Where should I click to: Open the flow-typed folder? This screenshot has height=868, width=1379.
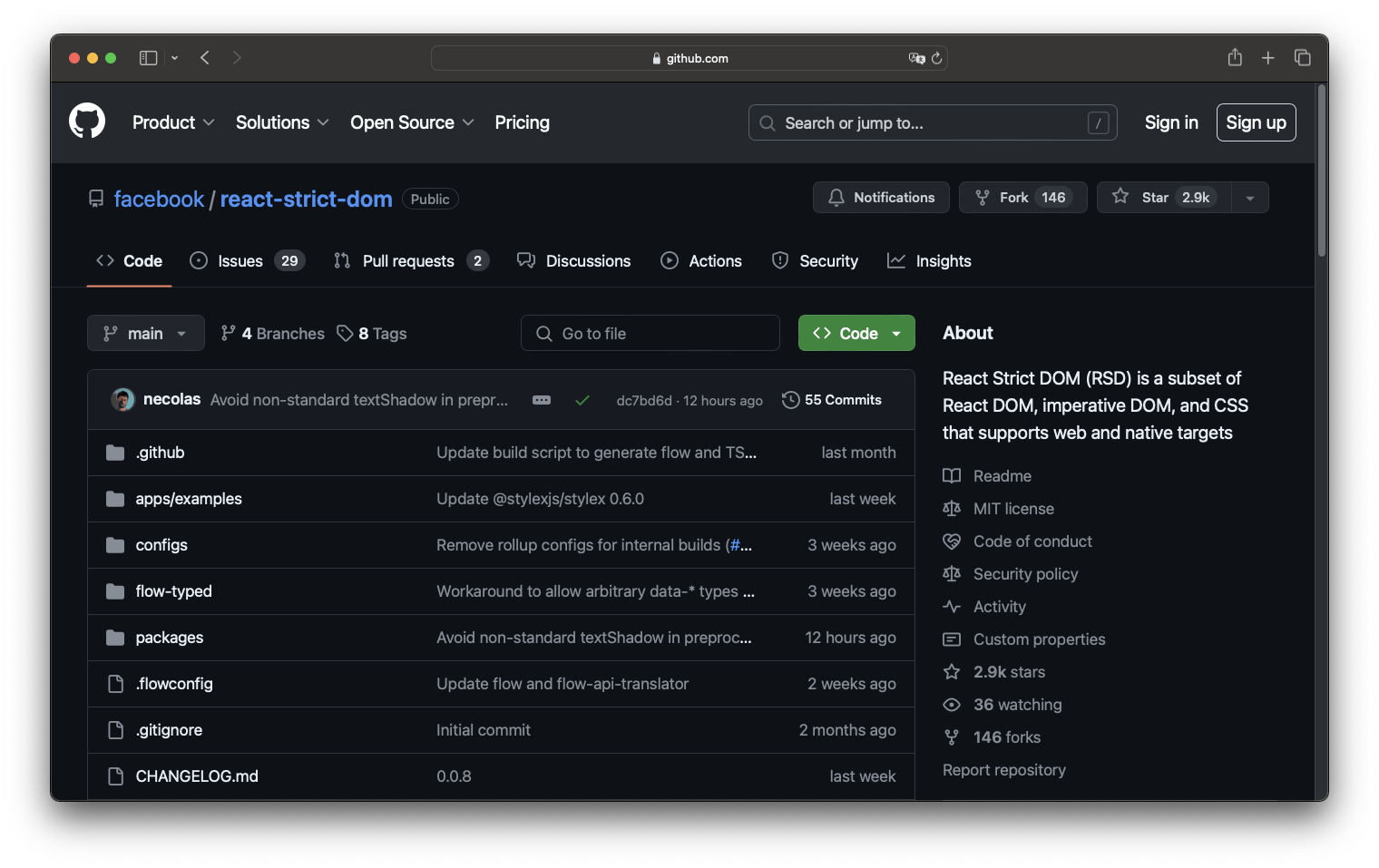[x=173, y=591]
